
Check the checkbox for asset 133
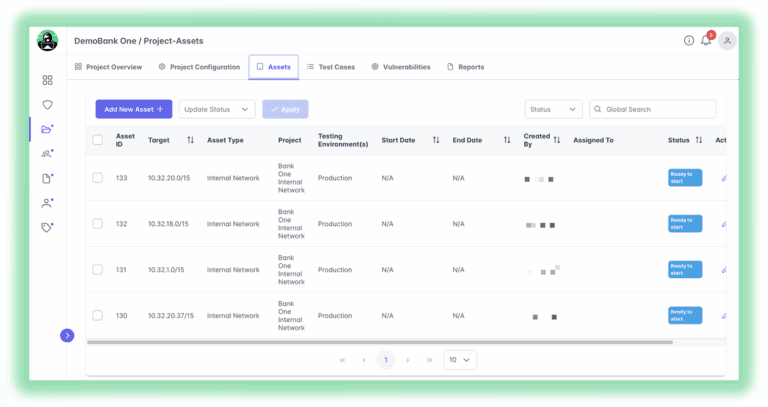tap(97, 178)
